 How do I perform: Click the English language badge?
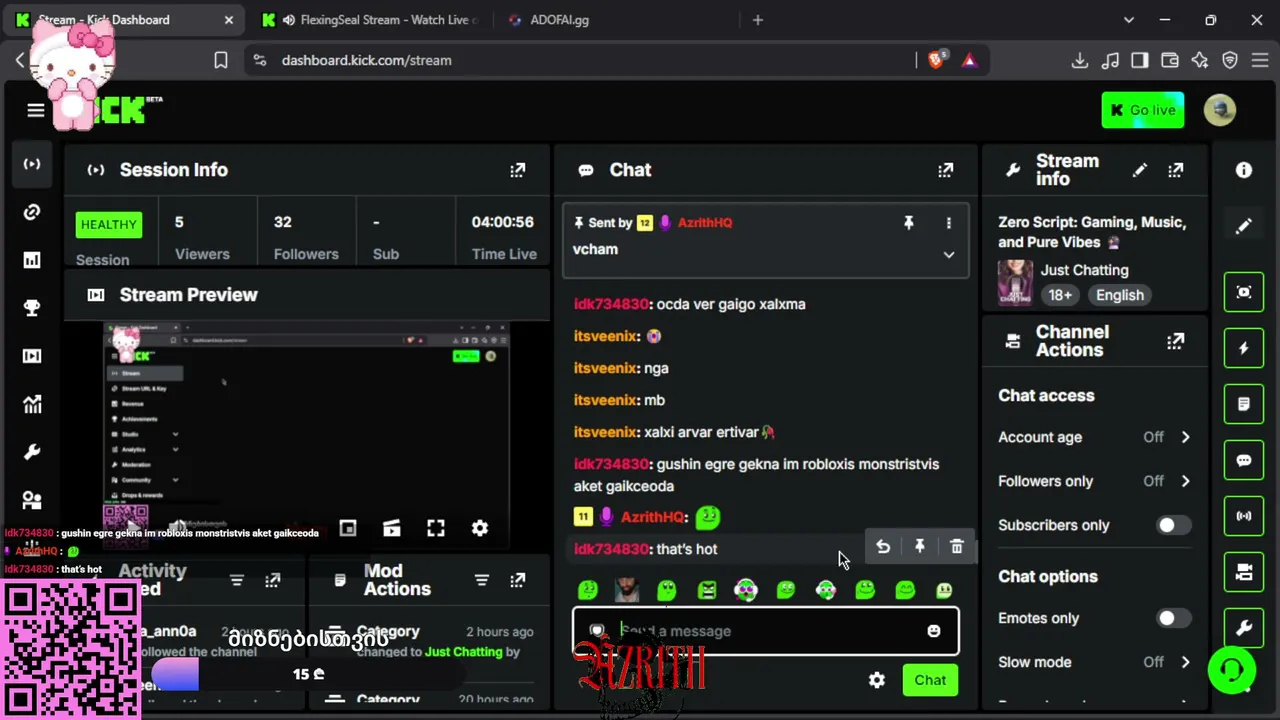tap(1119, 295)
